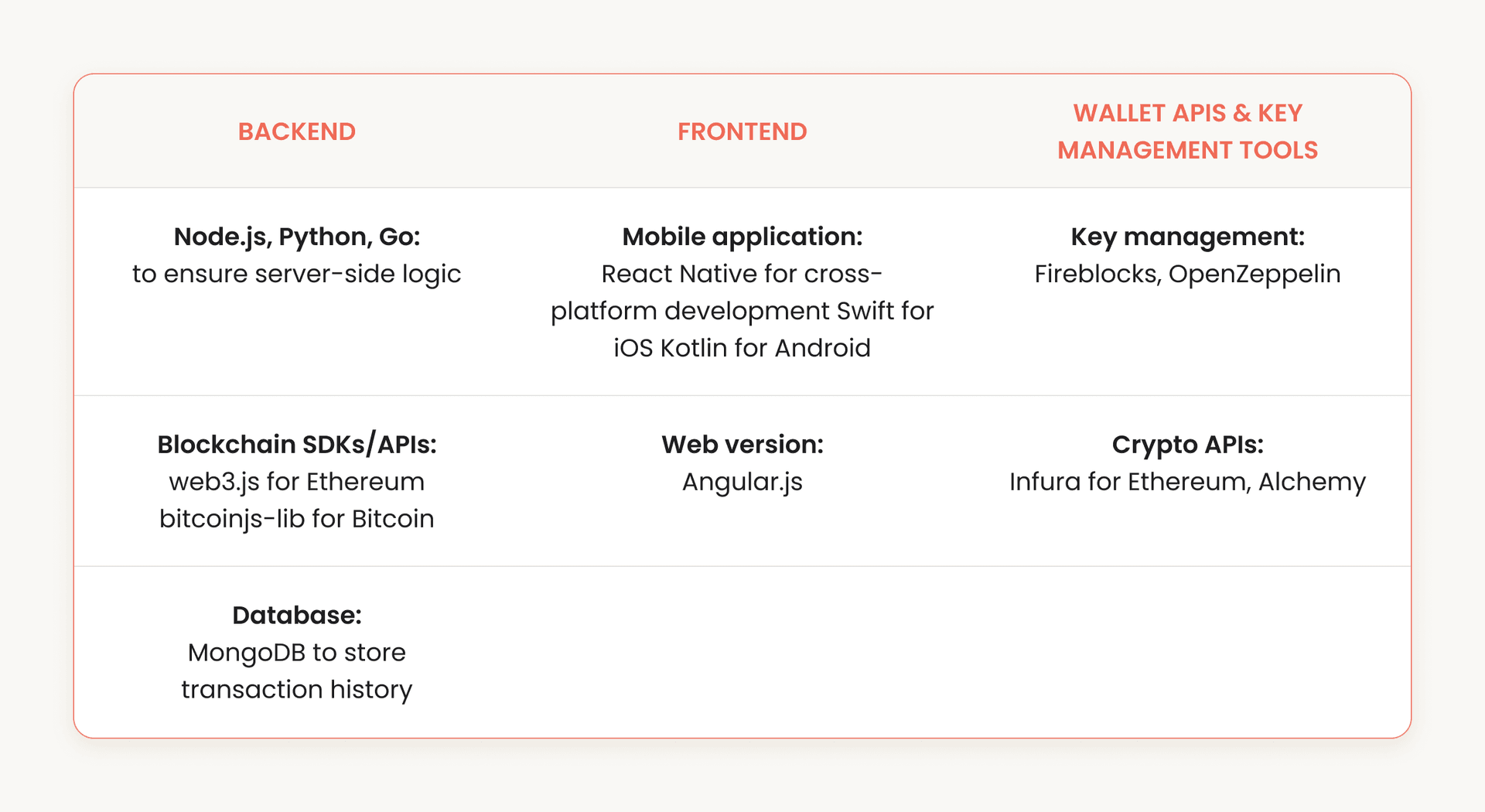Select the 'Key management:' heading
The width and height of the screenshot is (1485, 812).
pos(1187,237)
